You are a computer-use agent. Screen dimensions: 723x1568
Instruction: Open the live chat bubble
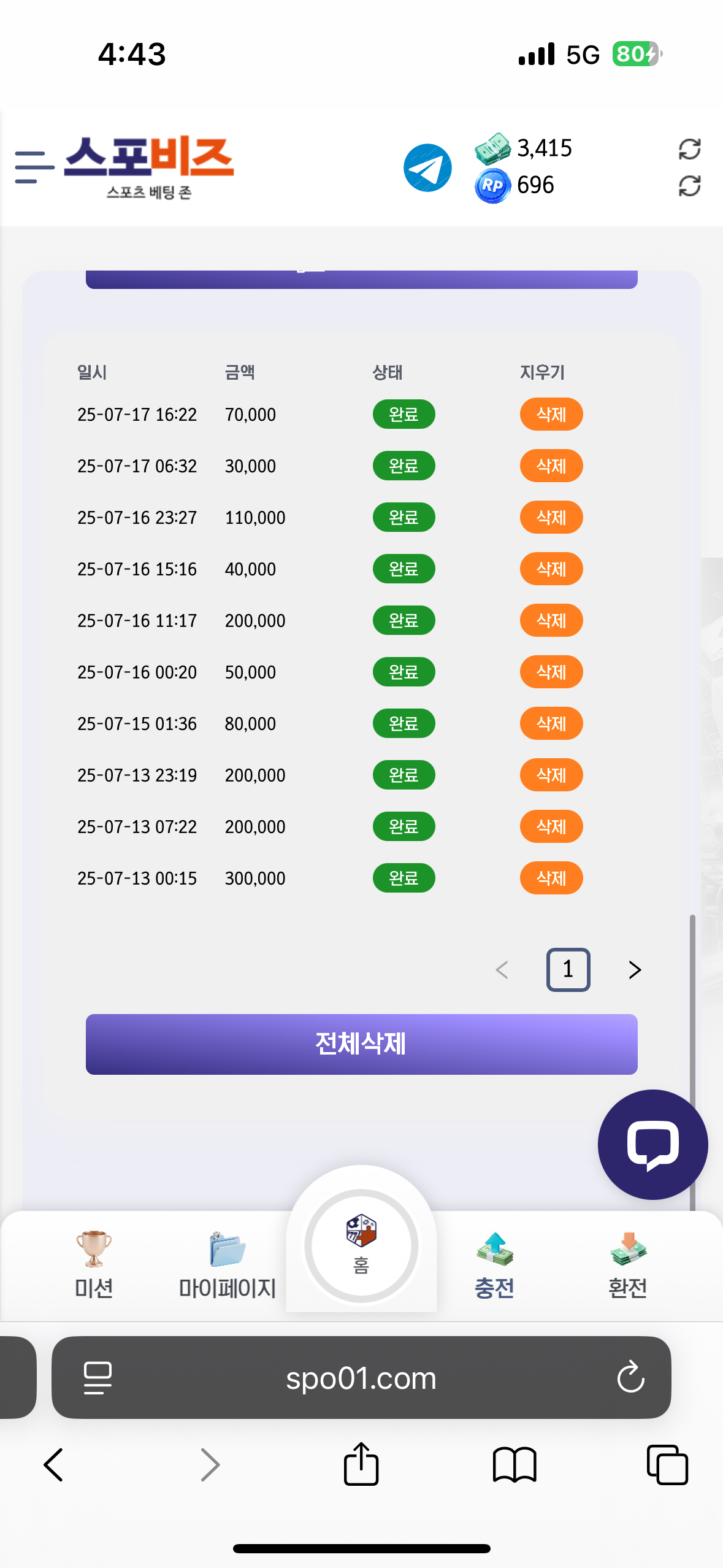click(x=652, y=1144)
